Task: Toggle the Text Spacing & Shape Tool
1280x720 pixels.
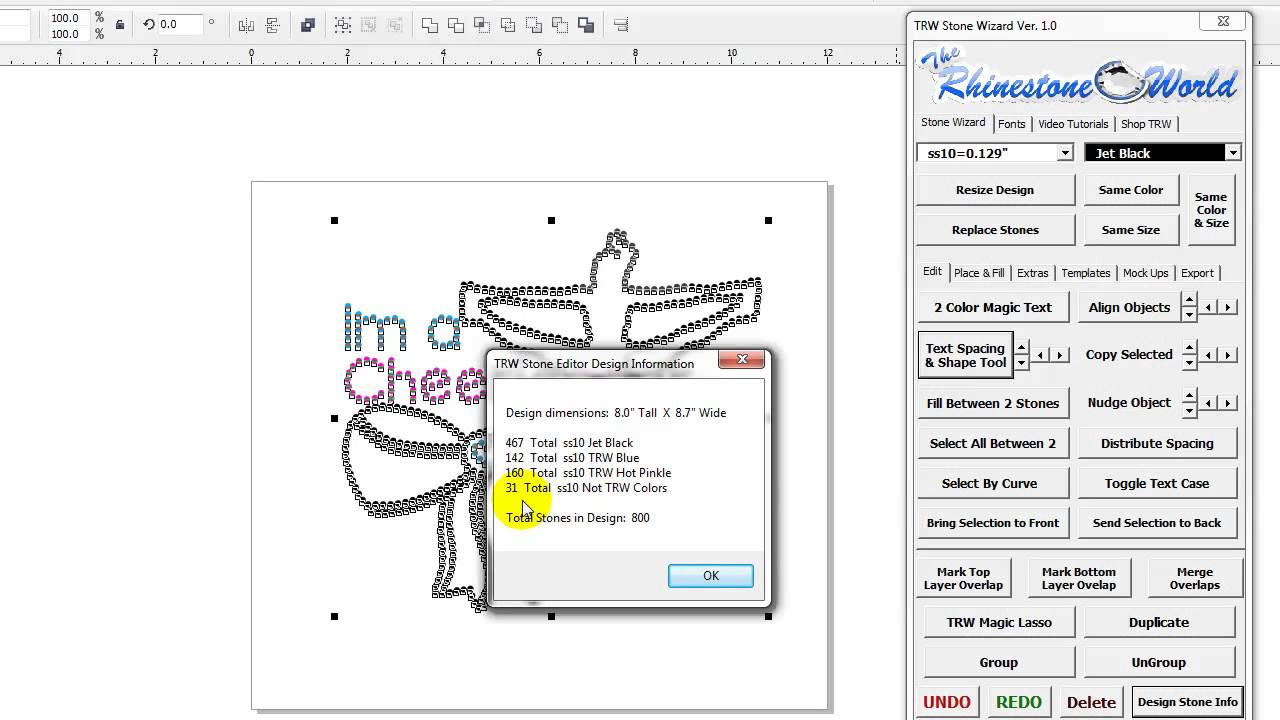Action: tap(966, 355)
